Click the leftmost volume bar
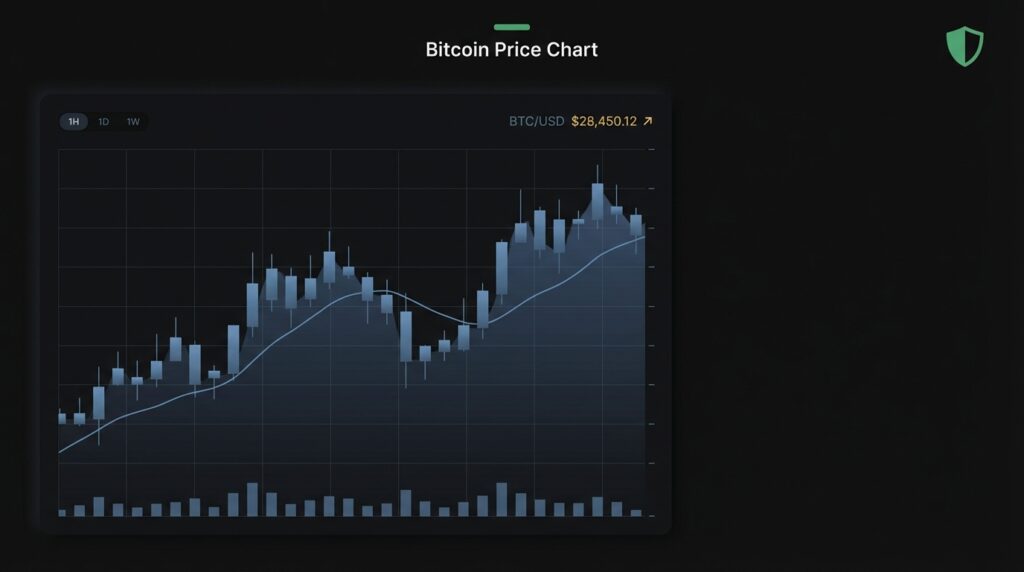This screenshot has height=572, width=1024. click(62, 512)
